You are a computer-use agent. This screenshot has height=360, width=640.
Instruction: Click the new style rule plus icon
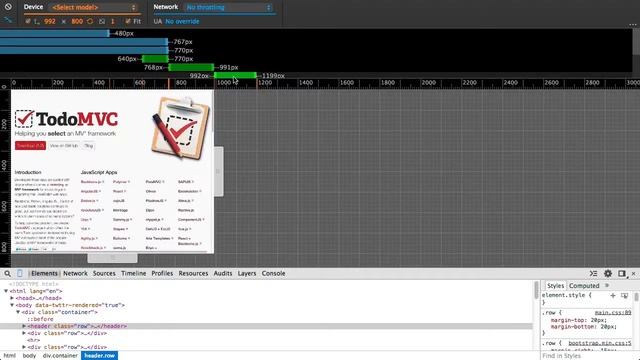(613, 295)
